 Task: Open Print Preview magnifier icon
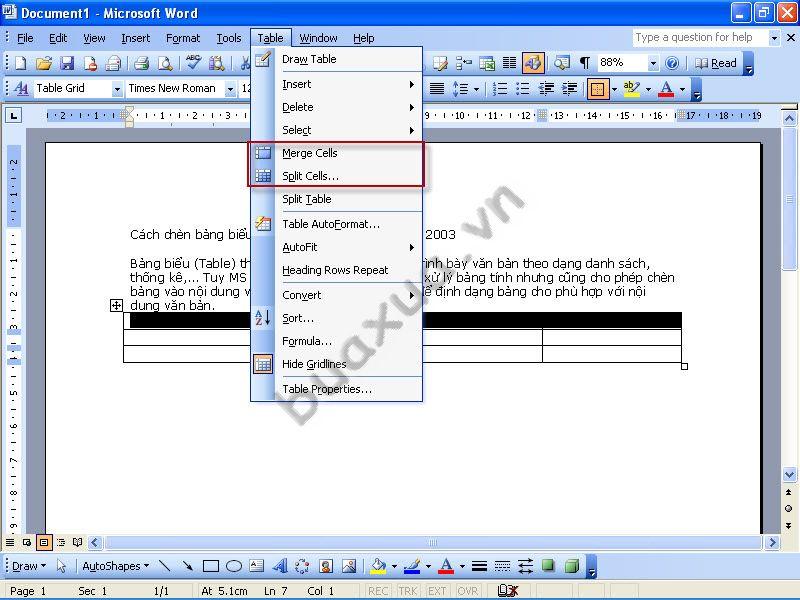click(165, 63)
